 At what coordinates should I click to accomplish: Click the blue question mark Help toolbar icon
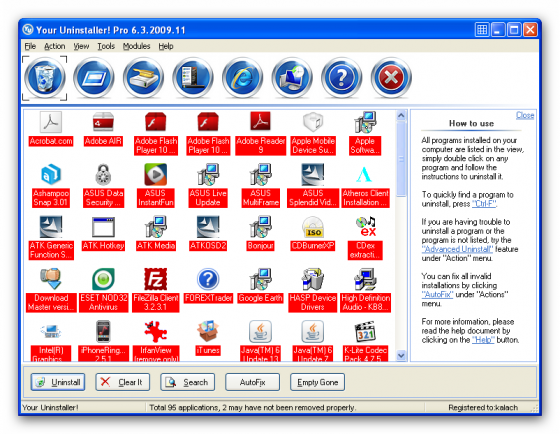pos(341,78)
